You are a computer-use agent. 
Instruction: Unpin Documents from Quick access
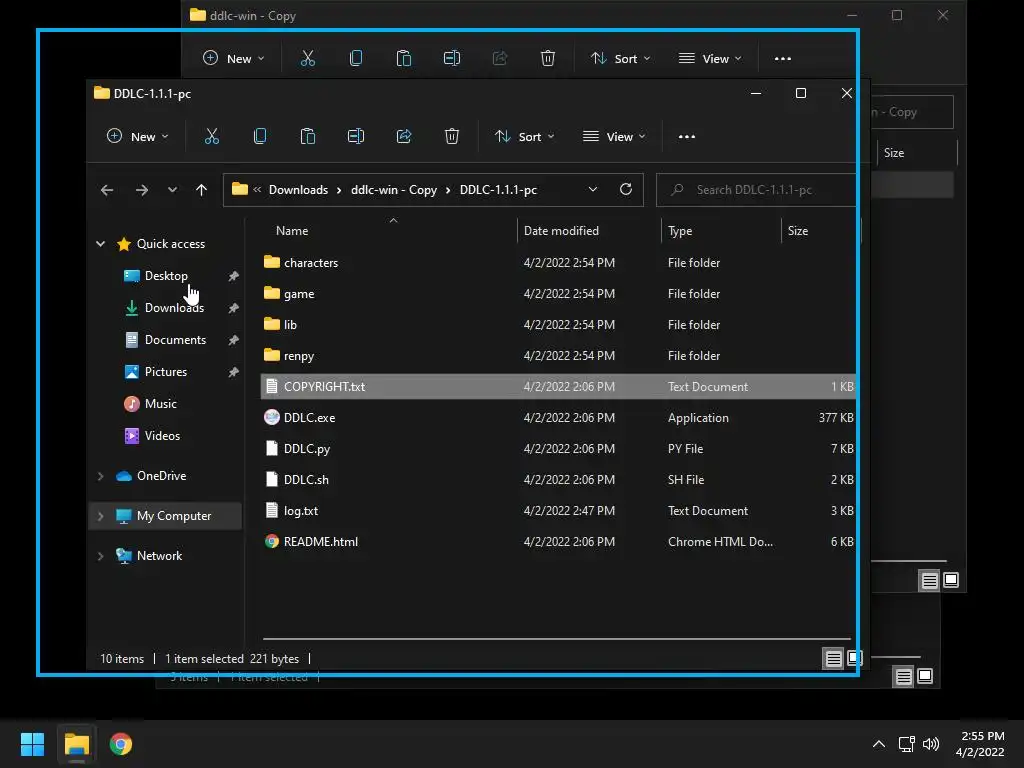coord(233,340)
